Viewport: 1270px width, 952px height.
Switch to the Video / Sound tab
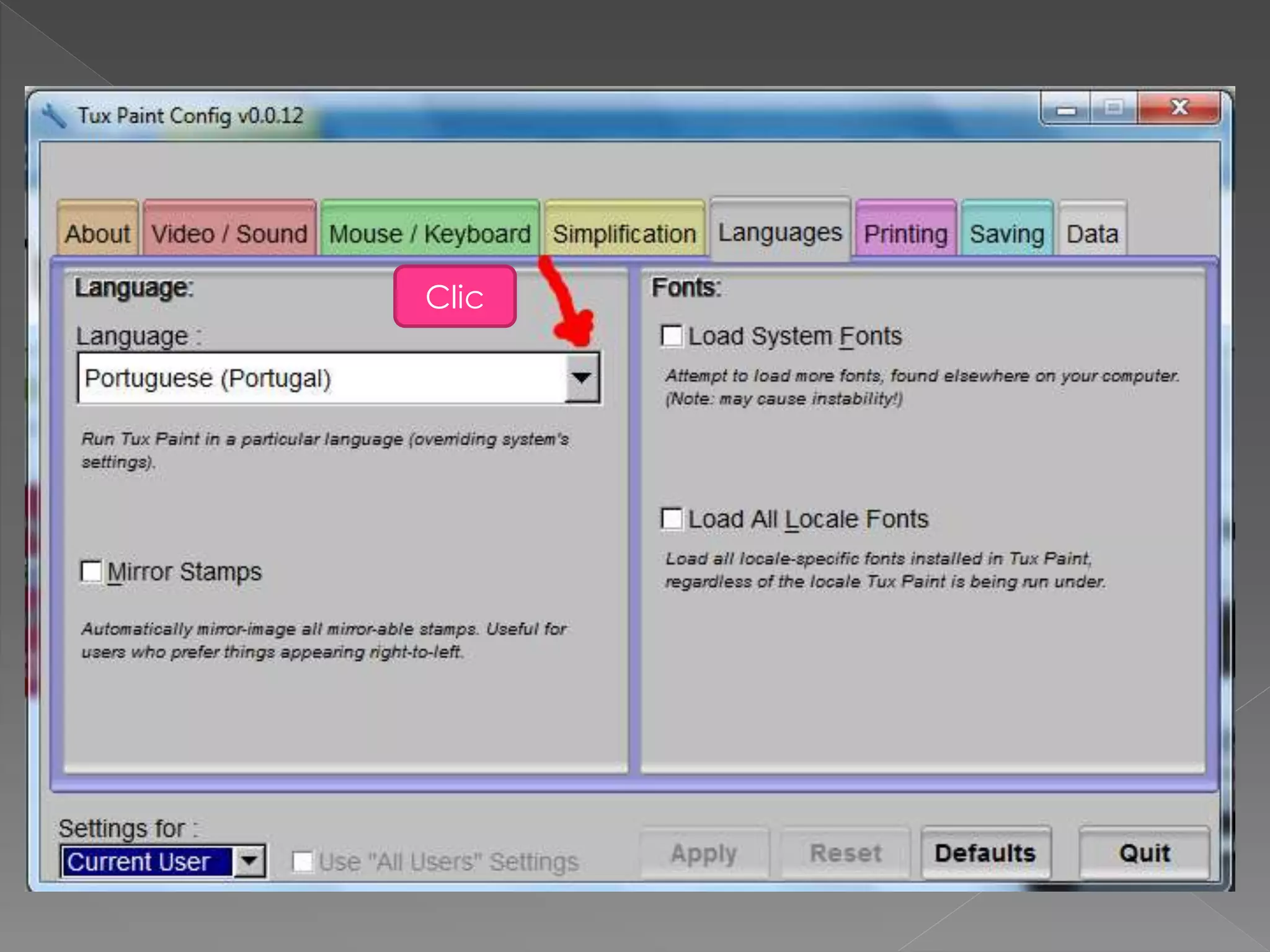tap(229, 234)
